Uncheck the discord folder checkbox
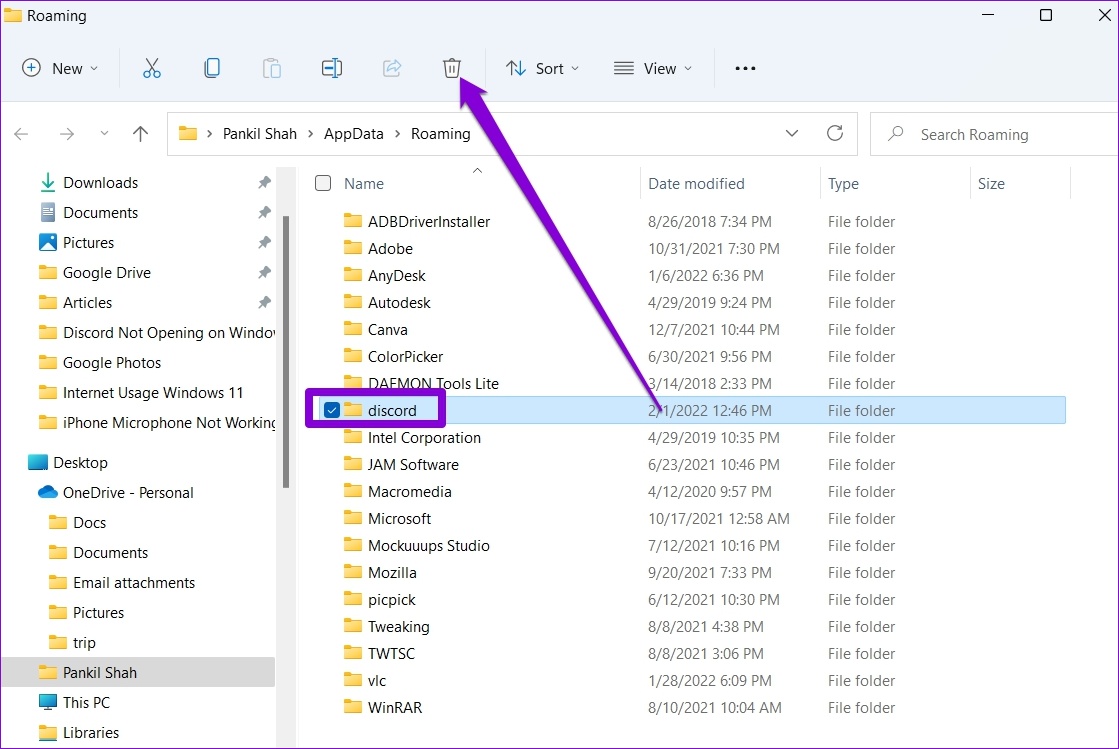 coord(332,410)
